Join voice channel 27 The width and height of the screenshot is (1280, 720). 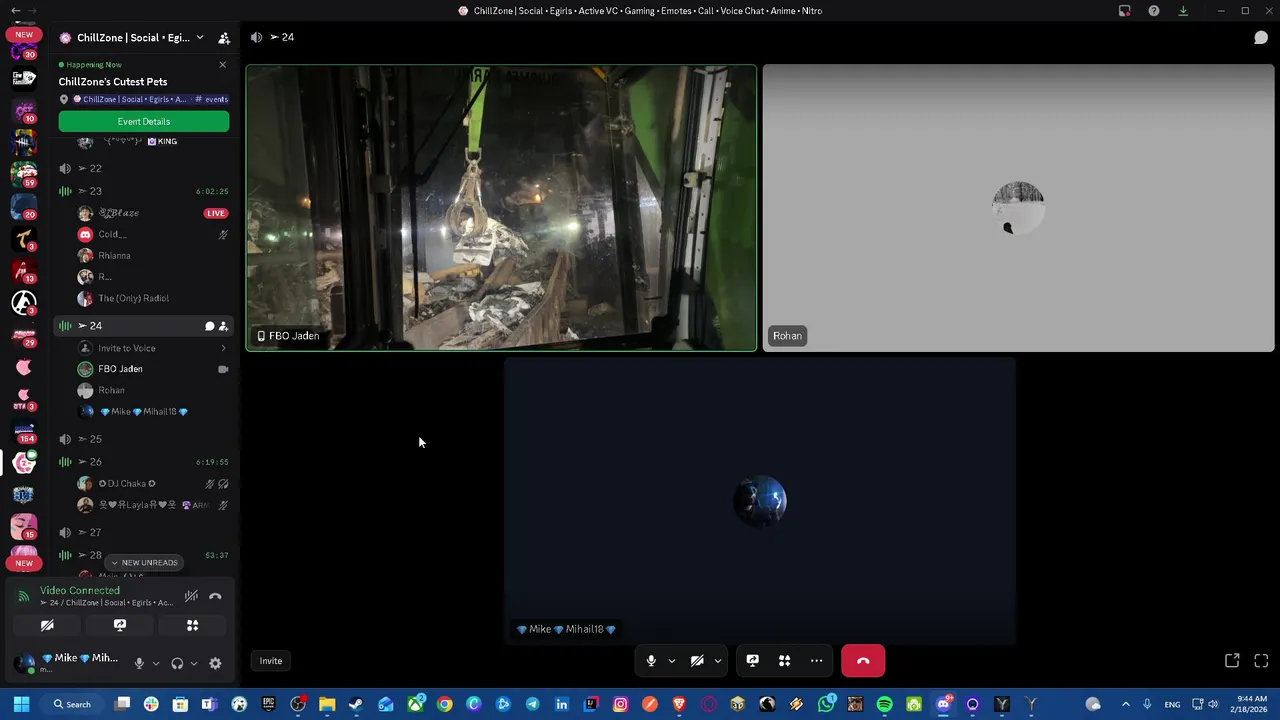[x=144, y=533]
